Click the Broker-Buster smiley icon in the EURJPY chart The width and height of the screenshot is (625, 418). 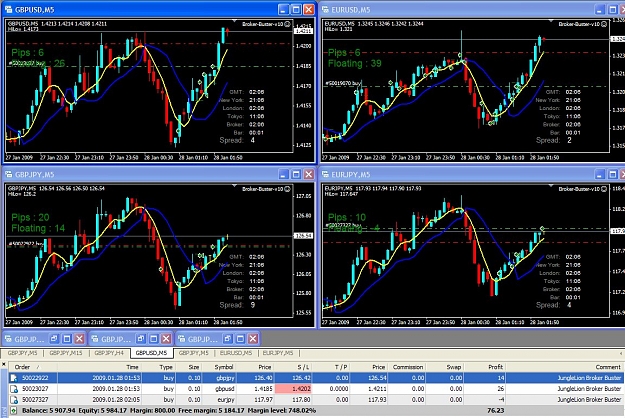pyautogui.click(x=604, y=189)
